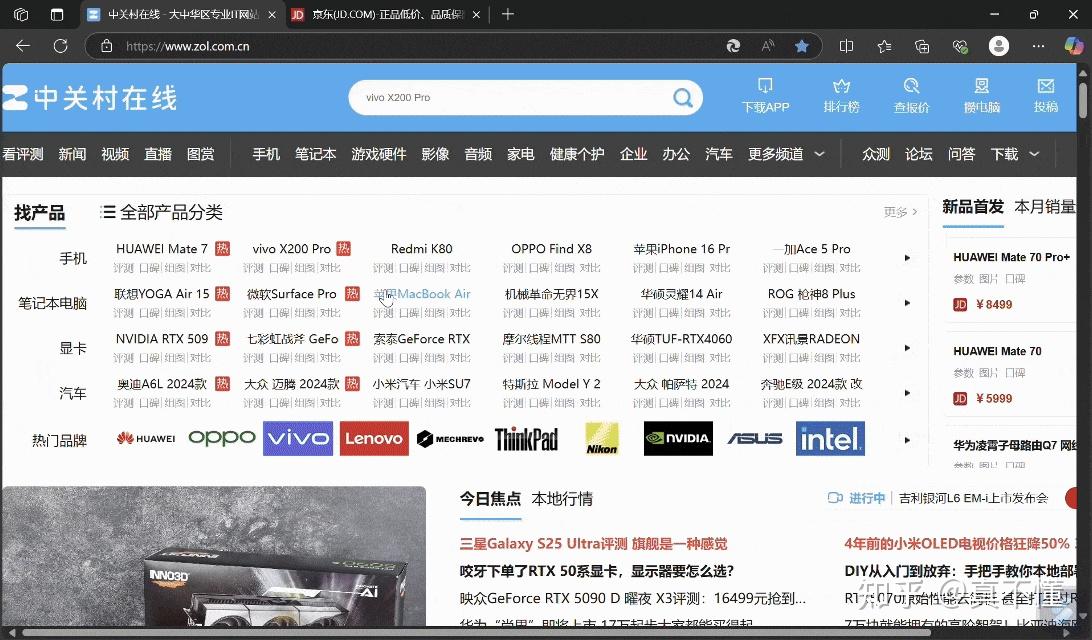Screen dimensions: 1092x640
Task: Switch to 本地行情 tab
Action: point(562,499)
